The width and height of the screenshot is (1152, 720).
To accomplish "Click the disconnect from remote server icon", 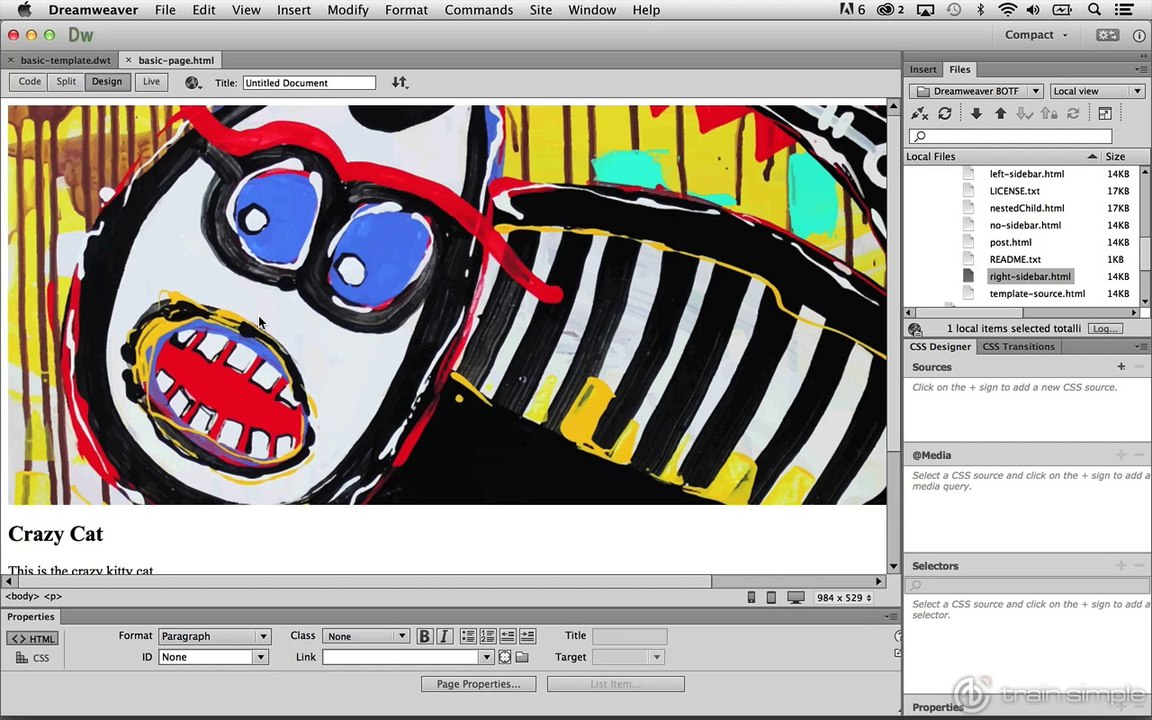I will 919,113.
